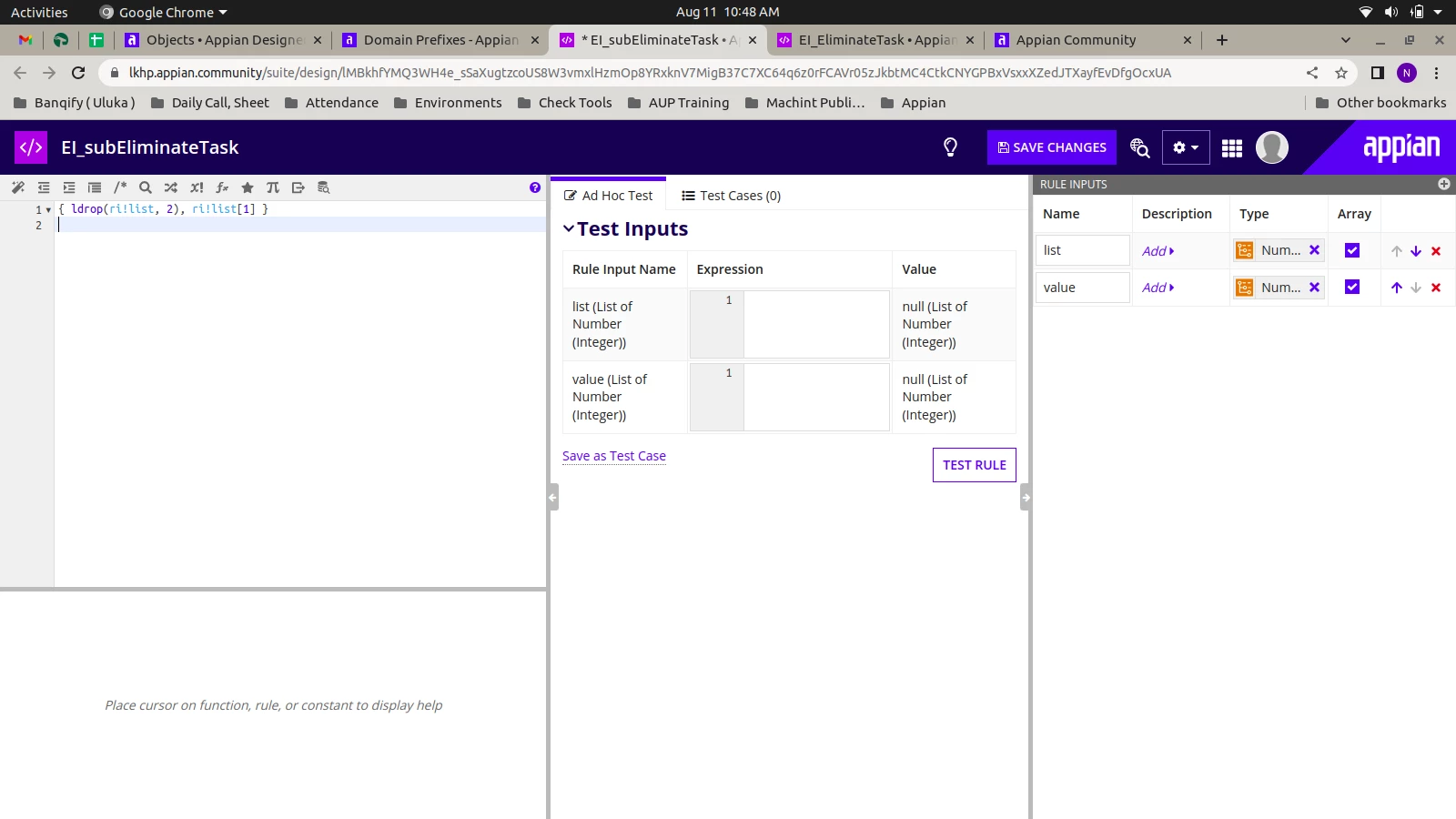Reload the current browser page
Screen dimensions: 1456x819
(x=78, y=73)
